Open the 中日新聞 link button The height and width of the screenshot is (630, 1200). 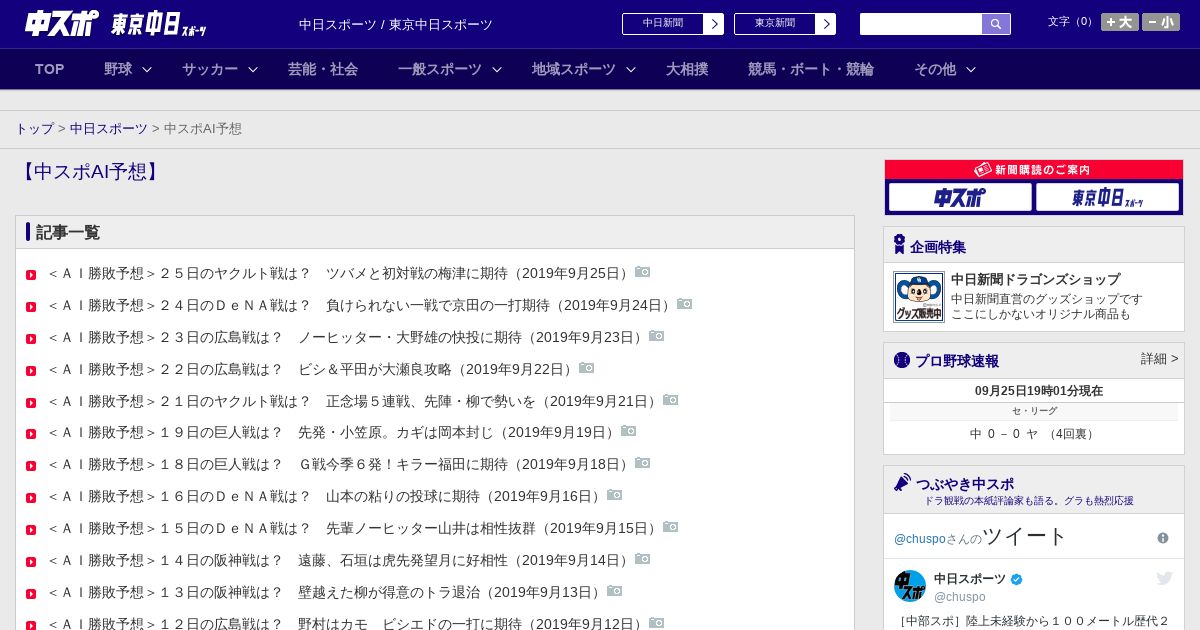663,24
